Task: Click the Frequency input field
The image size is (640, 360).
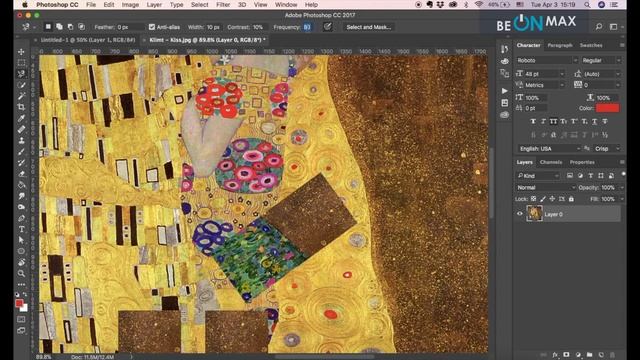Action: (307, 27)
